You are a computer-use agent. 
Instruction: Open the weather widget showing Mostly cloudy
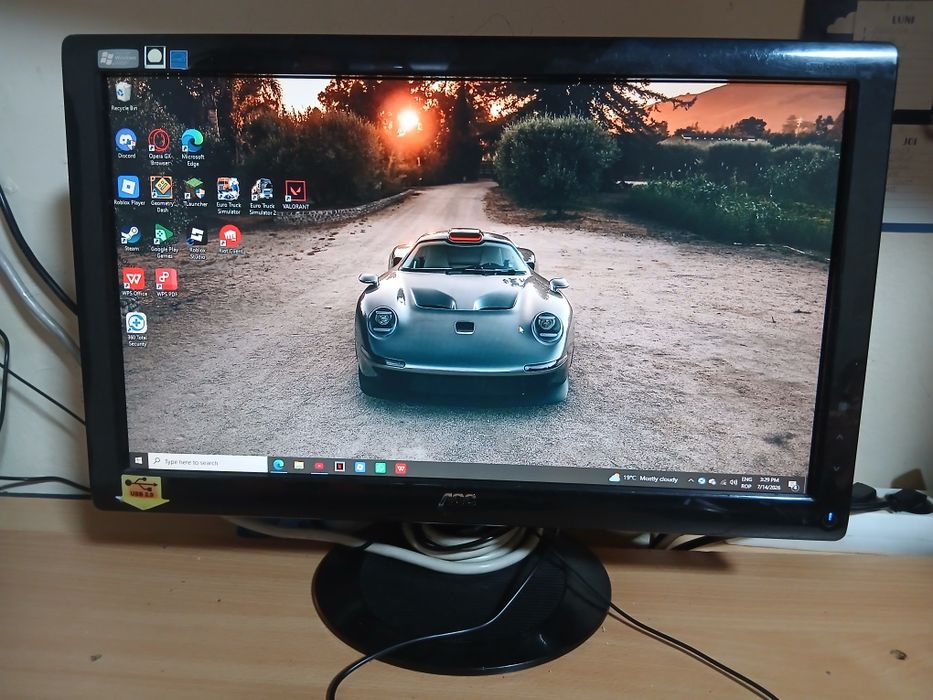pos(644,478)
